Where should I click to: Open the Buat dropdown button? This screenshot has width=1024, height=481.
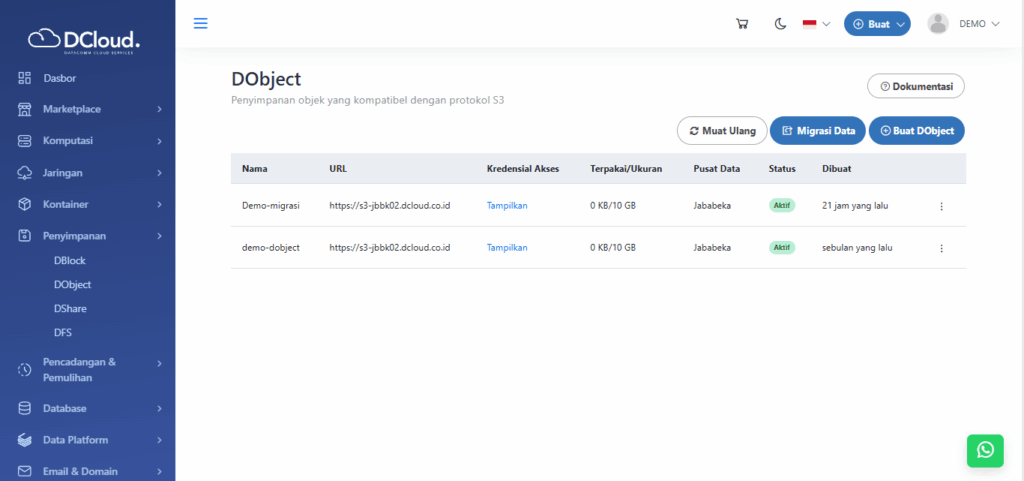pyautogui.click(x=877, y=24)
